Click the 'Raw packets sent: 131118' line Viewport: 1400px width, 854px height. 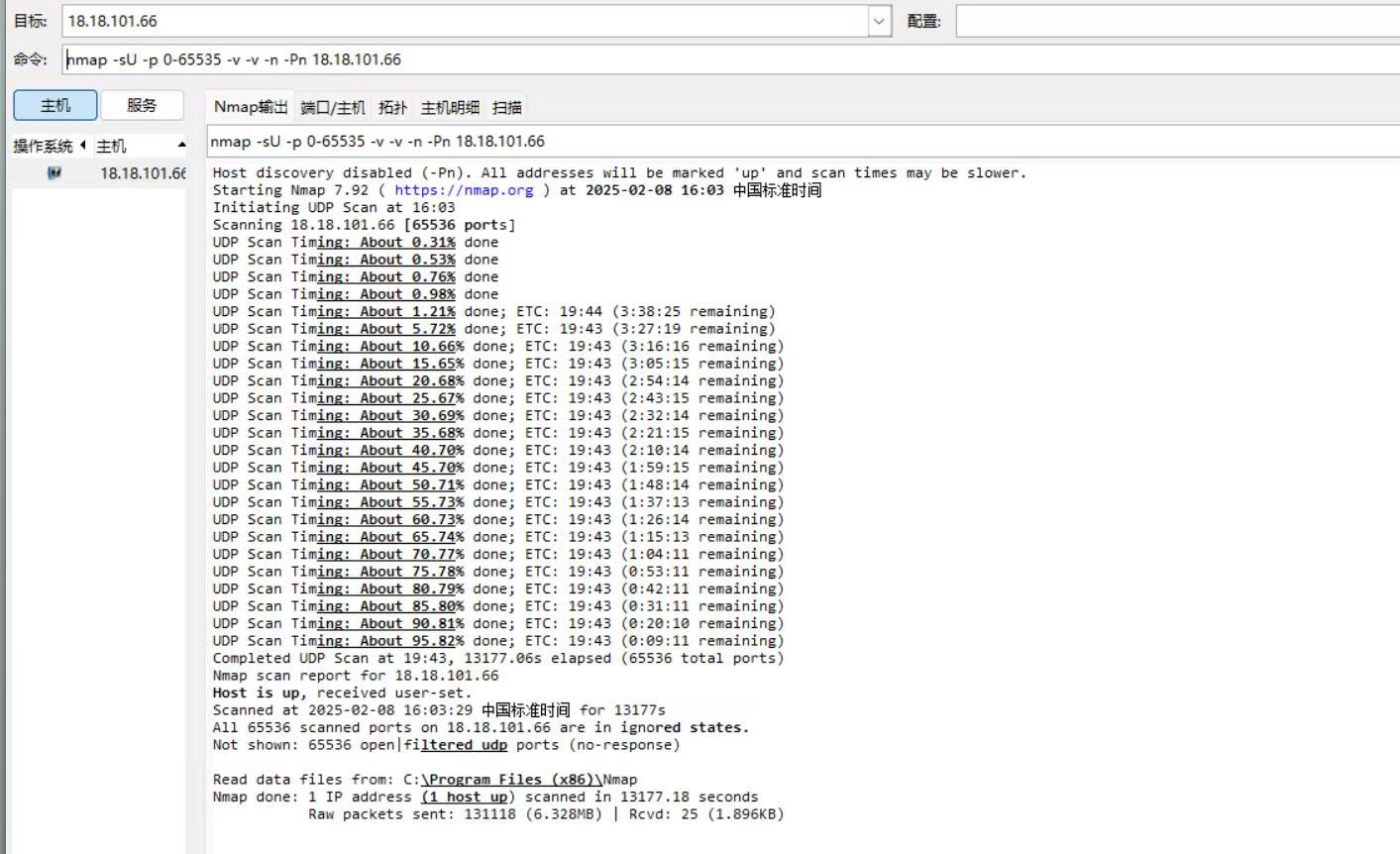pos(546,814)
